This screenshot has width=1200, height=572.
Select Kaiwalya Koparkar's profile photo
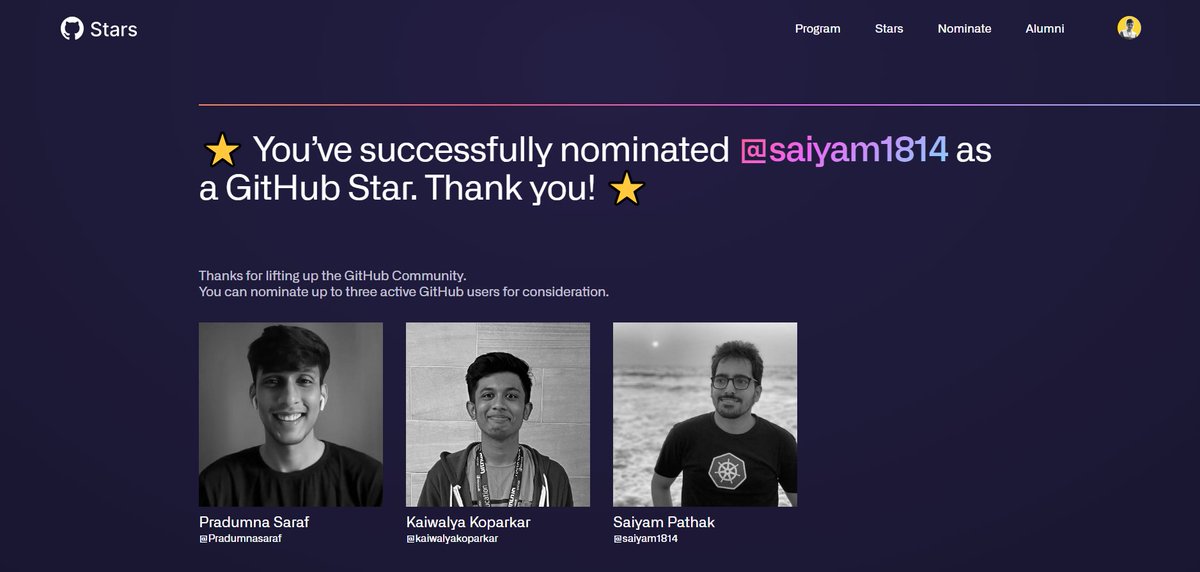click(498, 414)
